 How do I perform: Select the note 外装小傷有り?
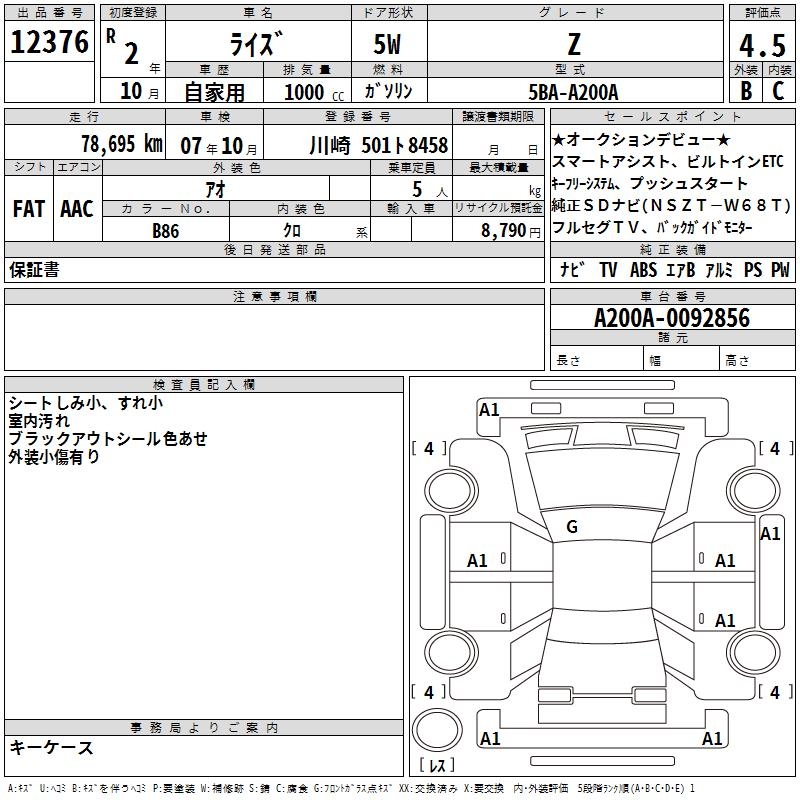(54, 457)
